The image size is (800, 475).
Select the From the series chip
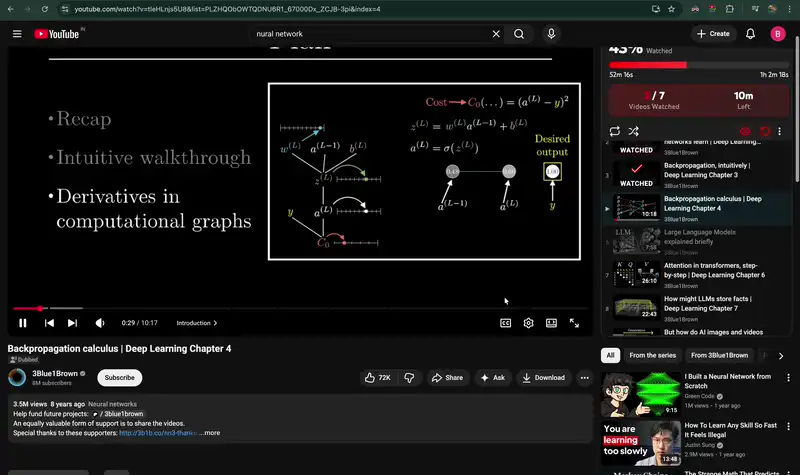tap(652, 355)
